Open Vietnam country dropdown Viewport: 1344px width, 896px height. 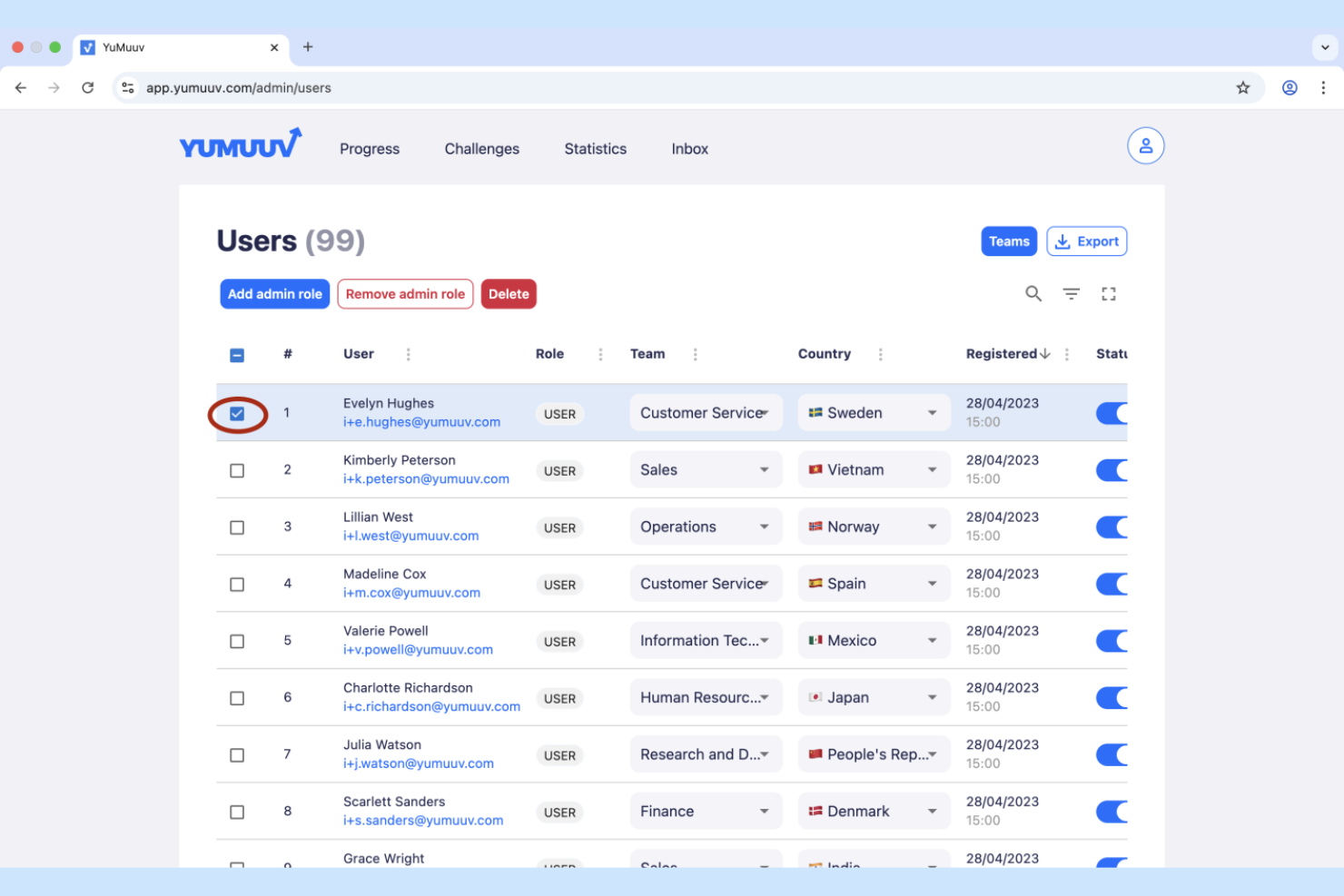[874, 469]
